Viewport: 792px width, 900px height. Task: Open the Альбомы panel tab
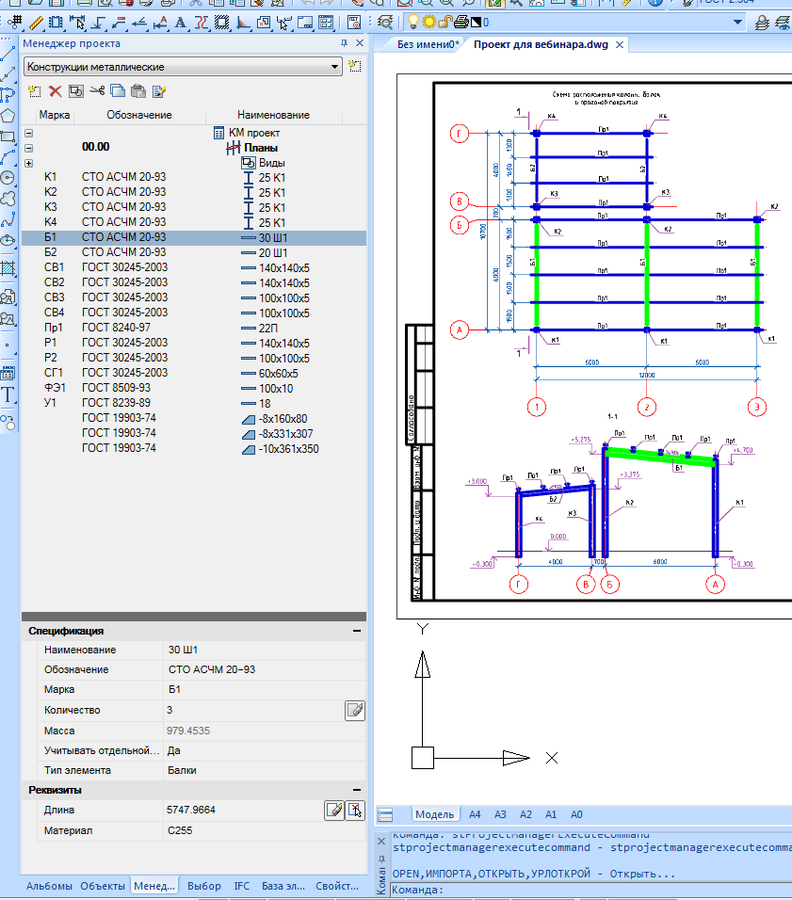49,886
